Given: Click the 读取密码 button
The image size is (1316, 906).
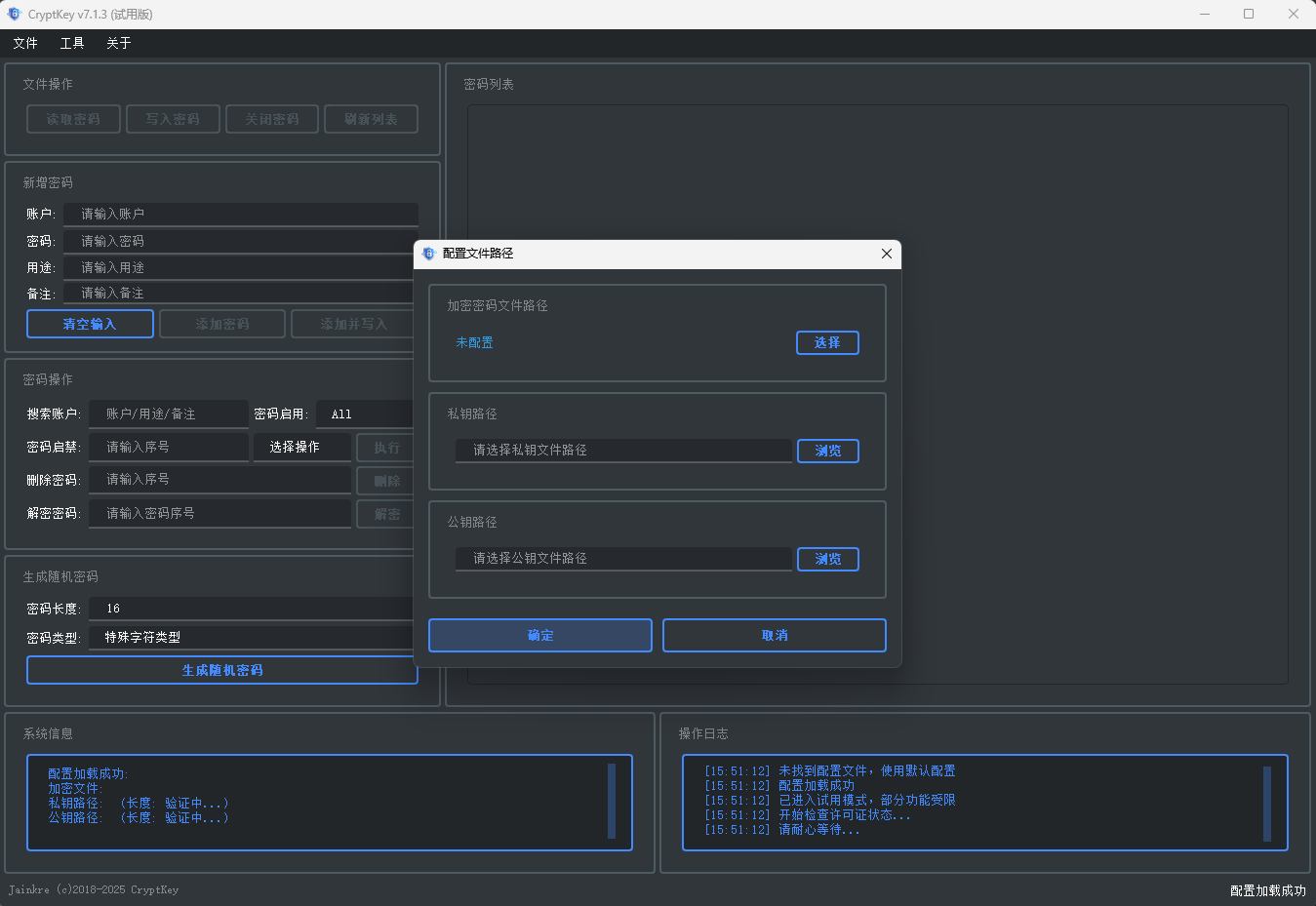Looking at the screenshot, I should pyautogui.click(x=73, y=119).
